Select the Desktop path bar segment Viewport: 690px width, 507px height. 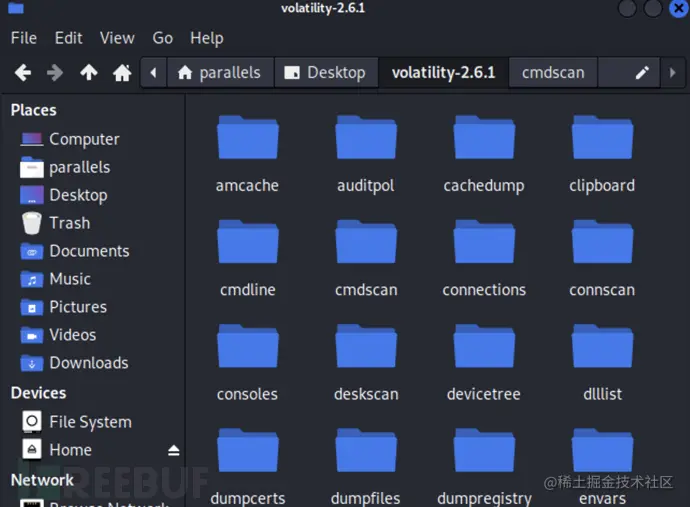click(326, 73)
